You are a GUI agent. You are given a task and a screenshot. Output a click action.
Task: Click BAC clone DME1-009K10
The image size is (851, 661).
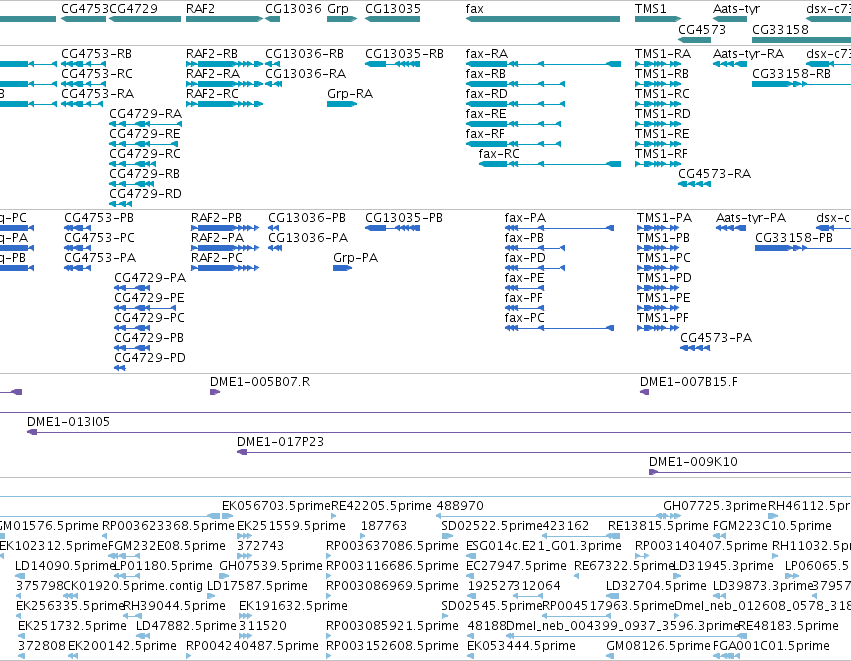click(693, 463)
